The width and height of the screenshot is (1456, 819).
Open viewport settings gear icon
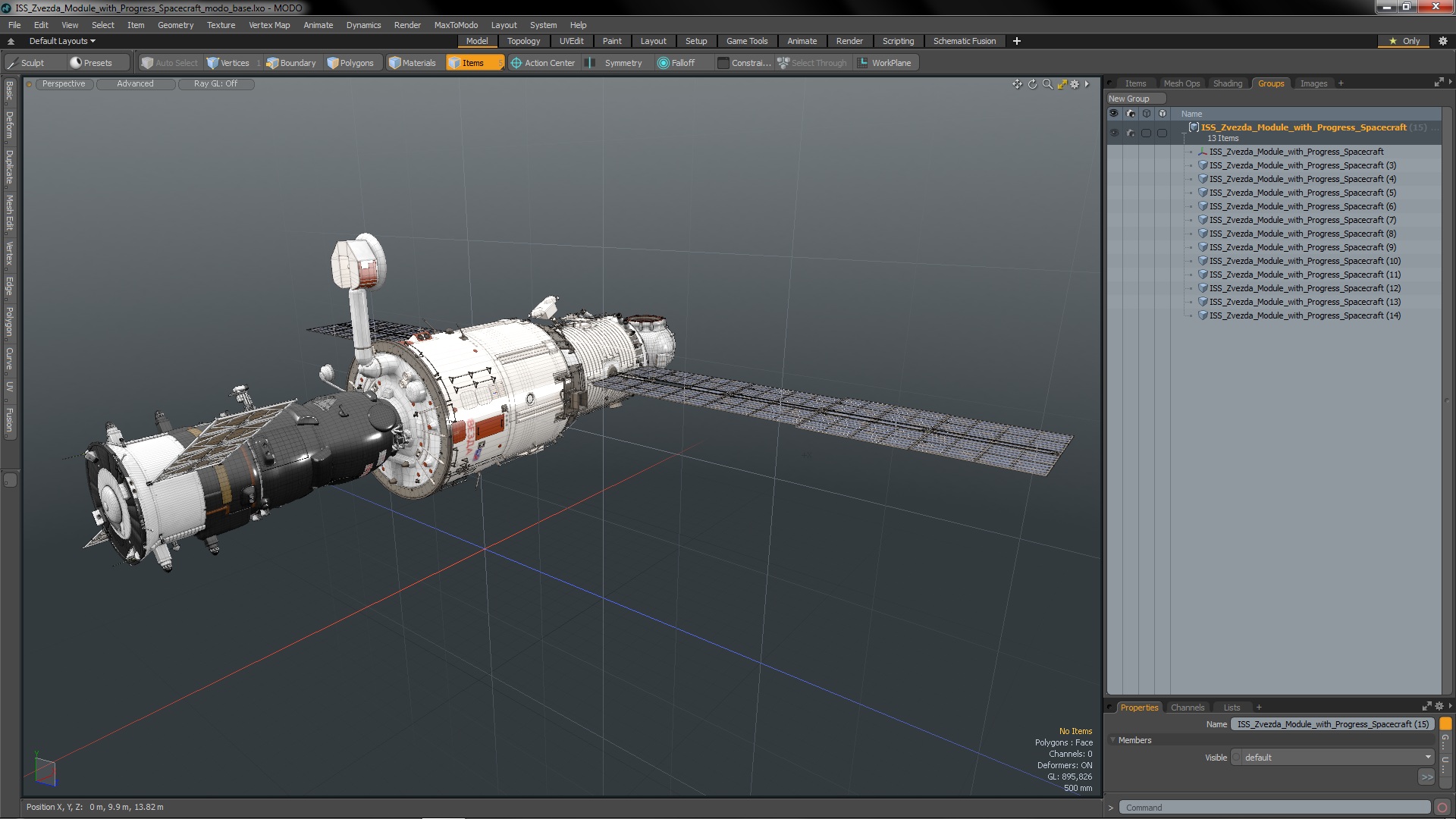(1075, 84)
